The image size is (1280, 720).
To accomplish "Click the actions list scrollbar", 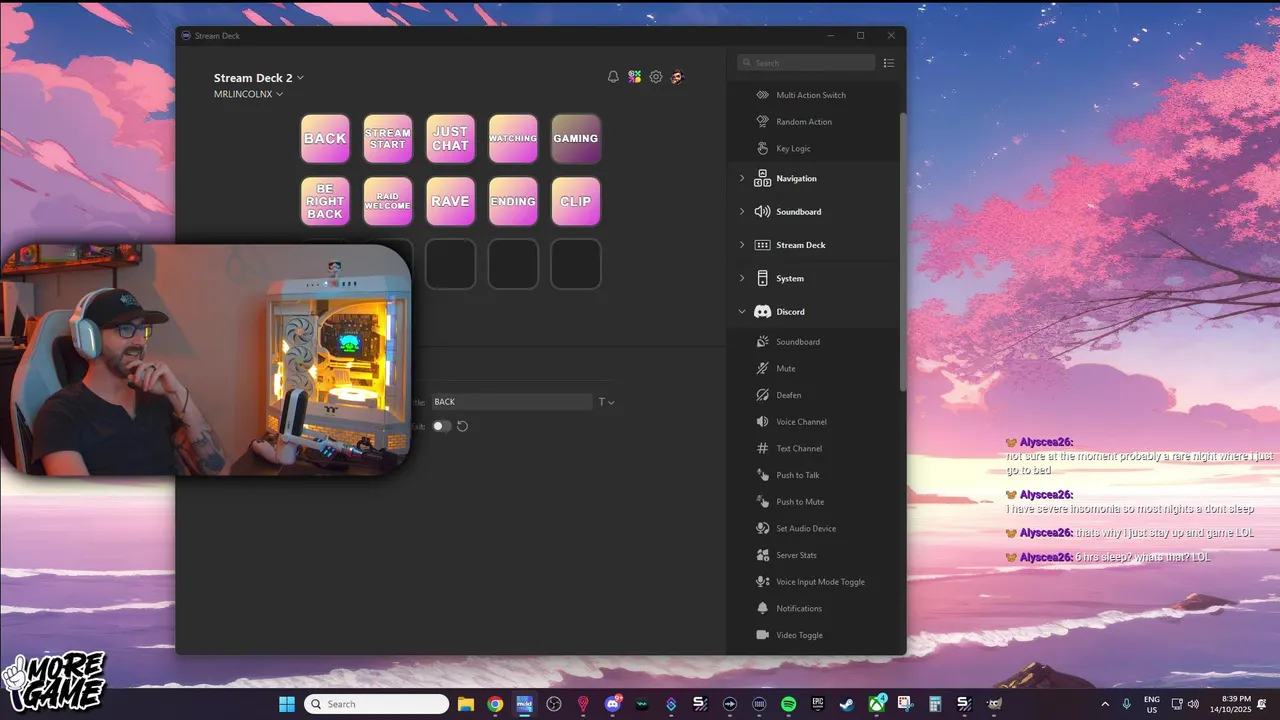I will click(x=902, y=250).
